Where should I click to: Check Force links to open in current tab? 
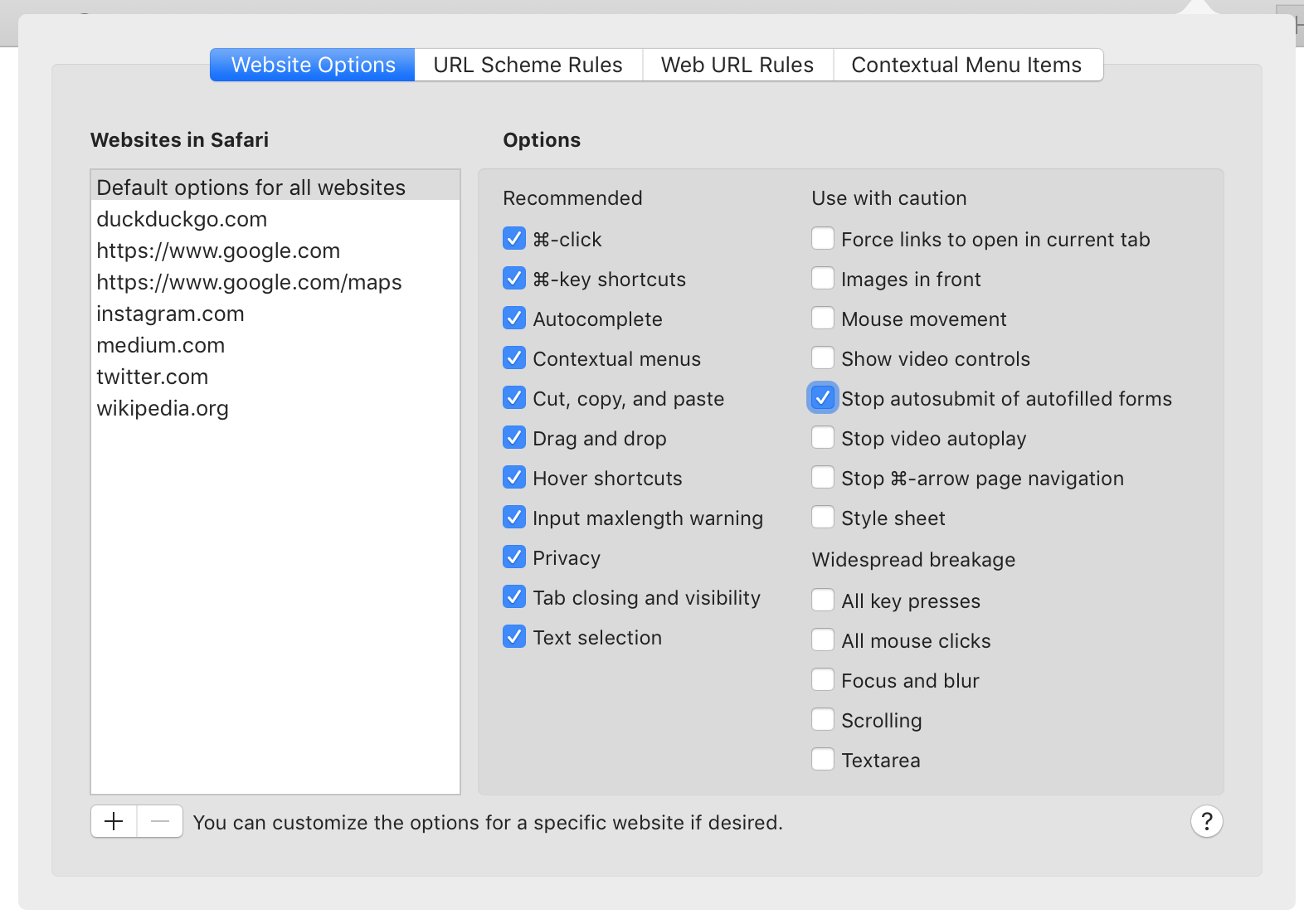822,239
